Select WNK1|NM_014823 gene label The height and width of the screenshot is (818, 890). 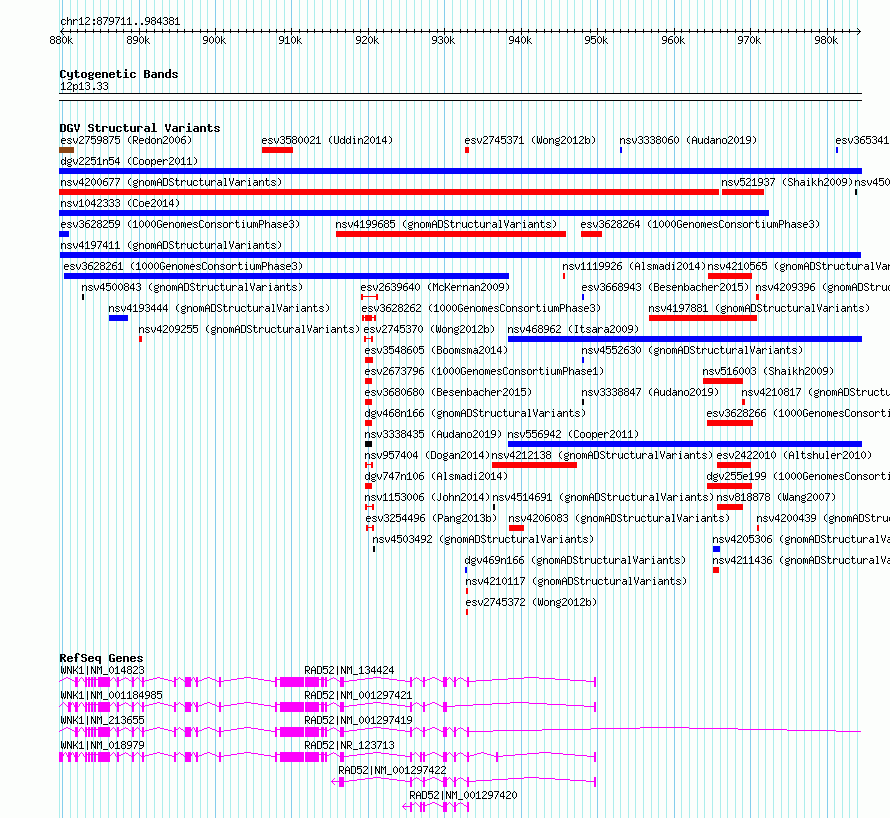pos(102,670)
